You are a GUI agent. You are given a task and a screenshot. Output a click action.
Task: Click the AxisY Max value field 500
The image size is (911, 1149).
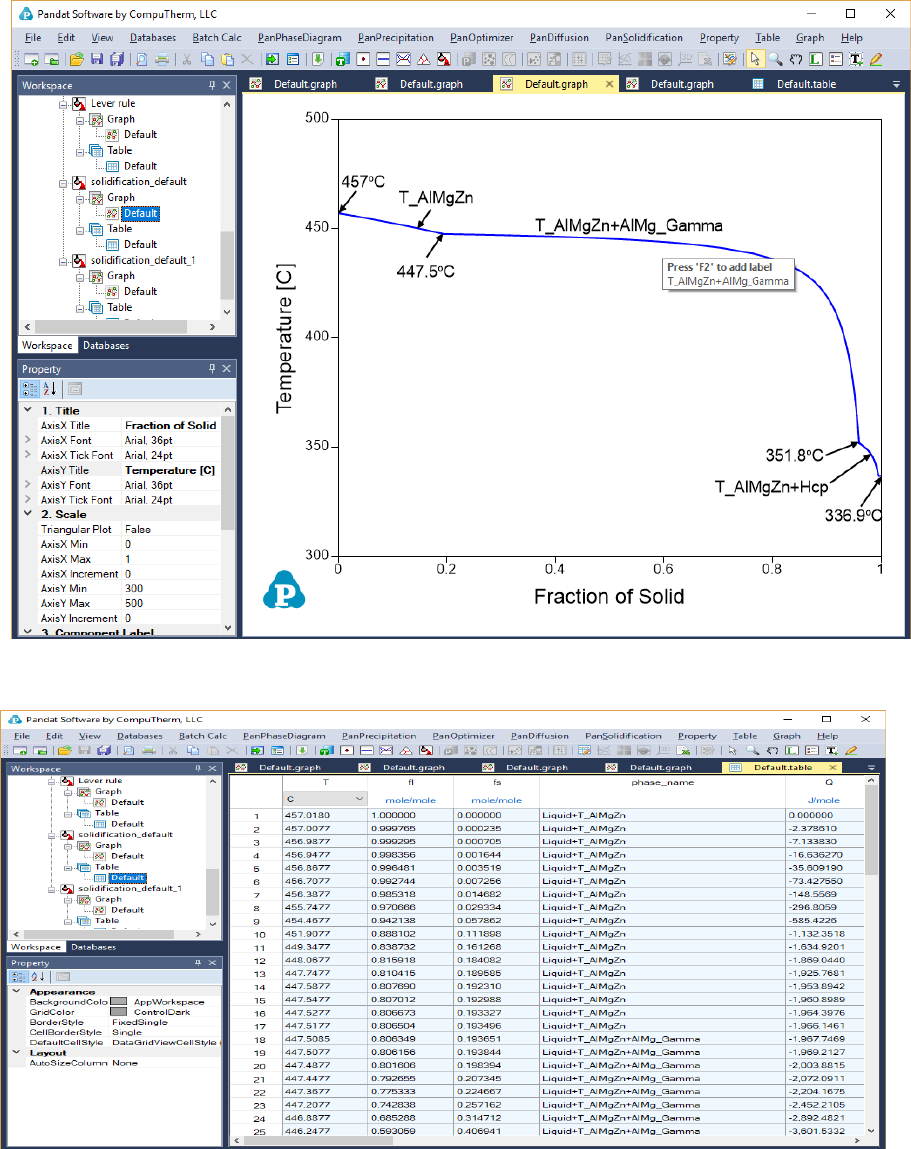click(x=171, y=603)
